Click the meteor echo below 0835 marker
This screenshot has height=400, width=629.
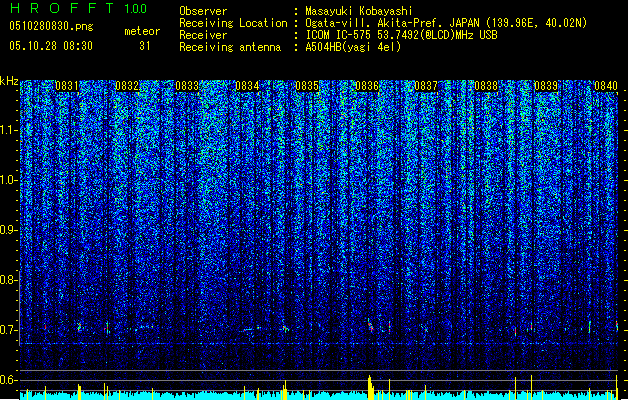click(285, 328)
